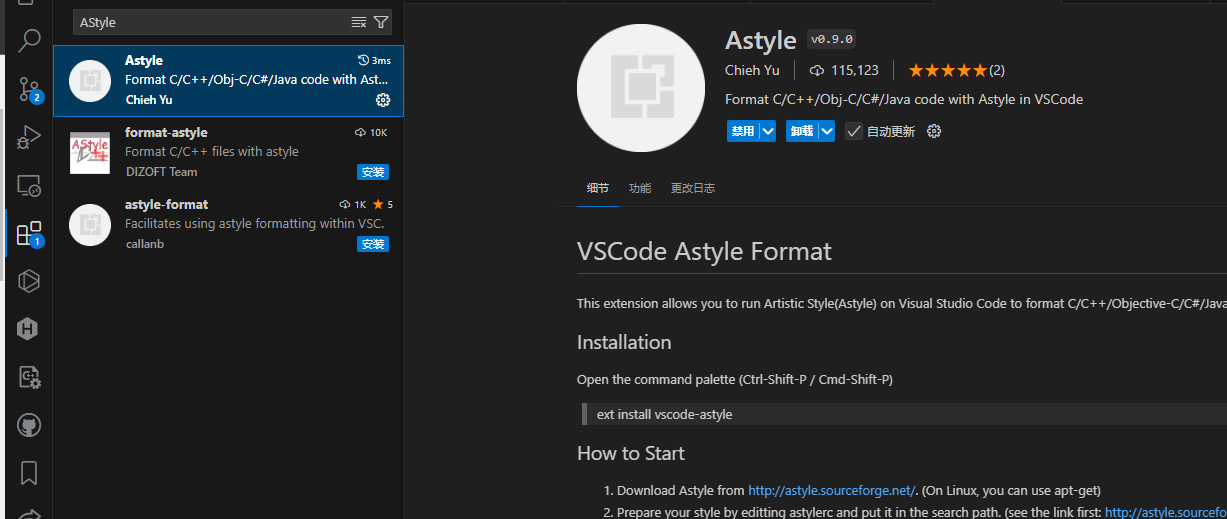Open the Search view in activity bar

click(29, 40)
